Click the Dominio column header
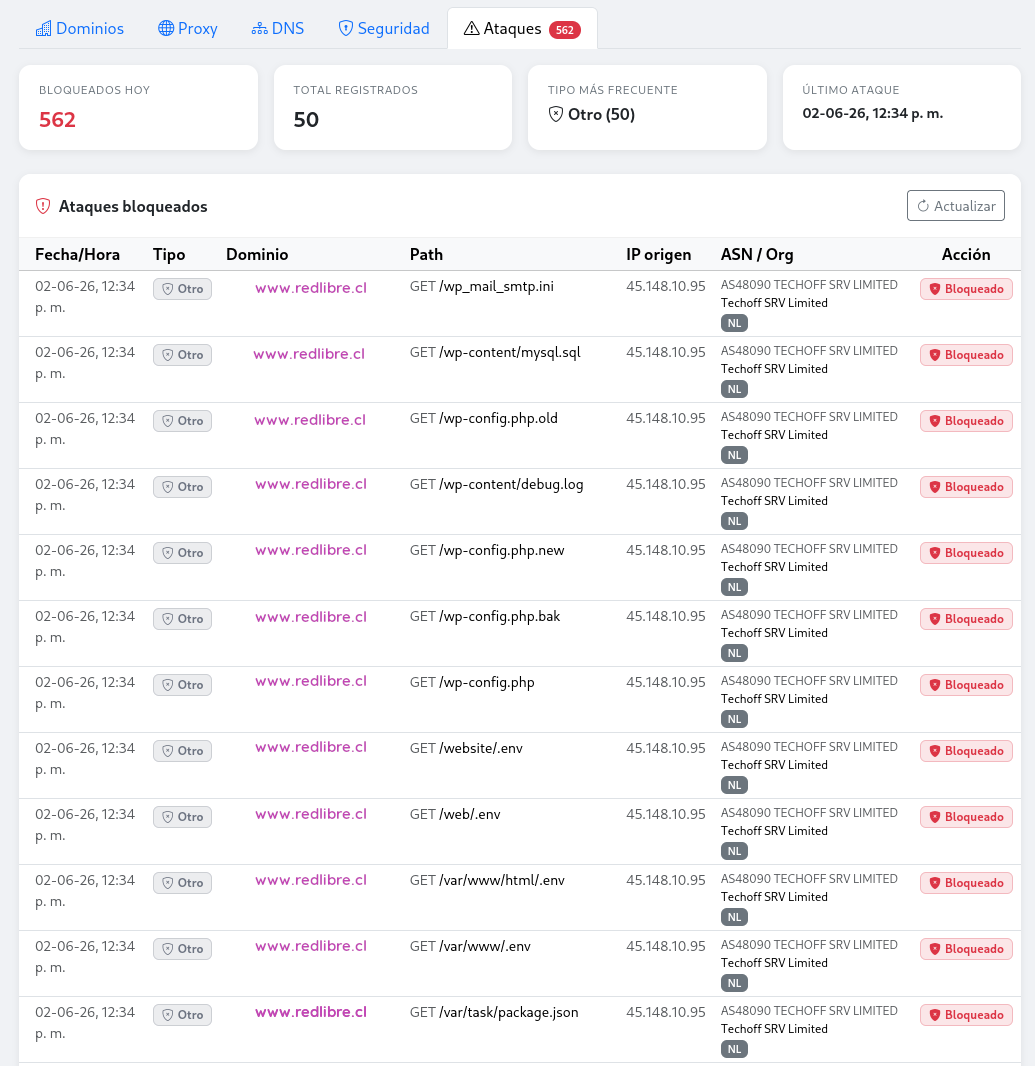1035x1066 pixels. pyautogui.click(x=257, y=254)
